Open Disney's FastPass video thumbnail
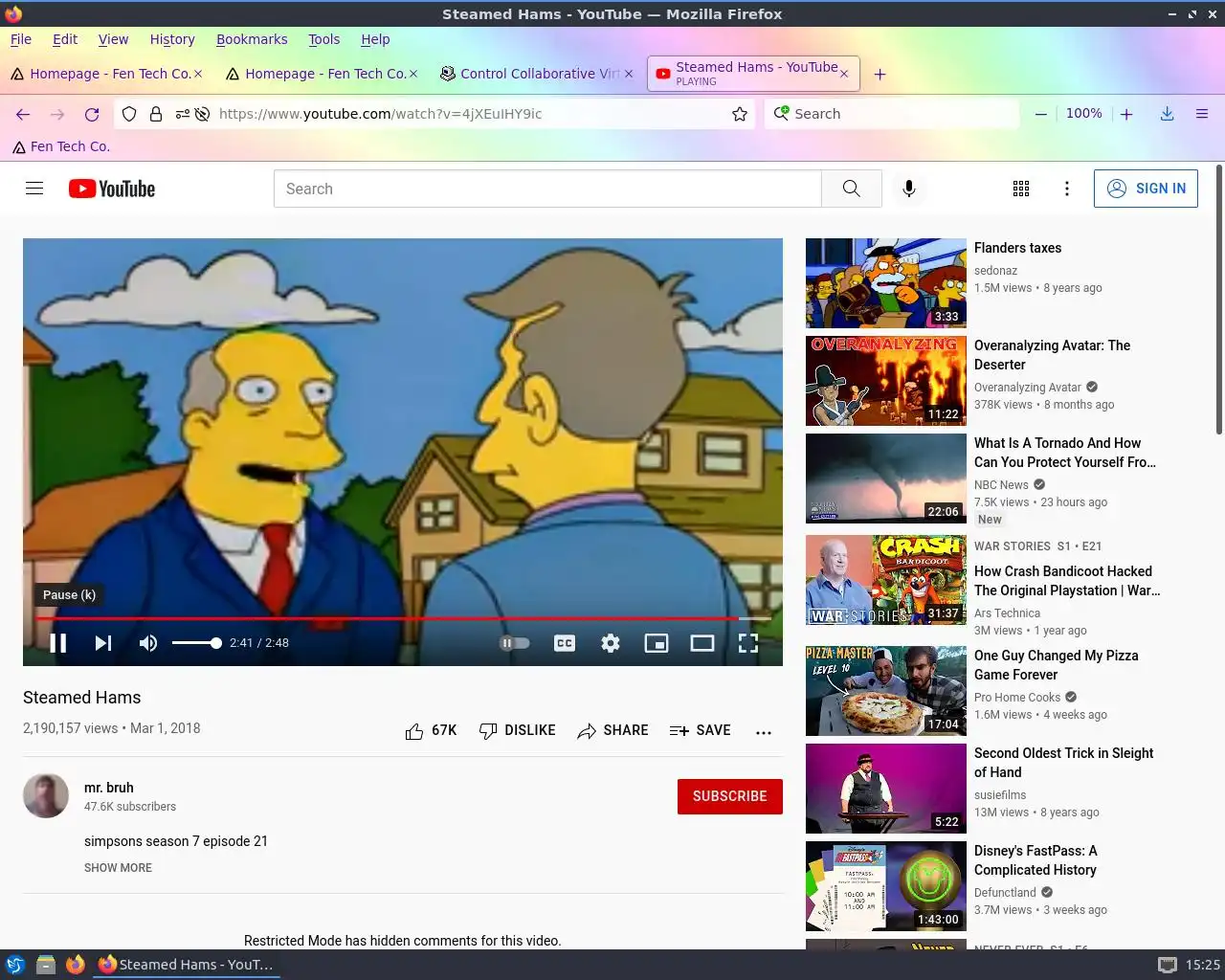Image resolution: width=1225 pixels, height=980 pixels. pos(886,886)
